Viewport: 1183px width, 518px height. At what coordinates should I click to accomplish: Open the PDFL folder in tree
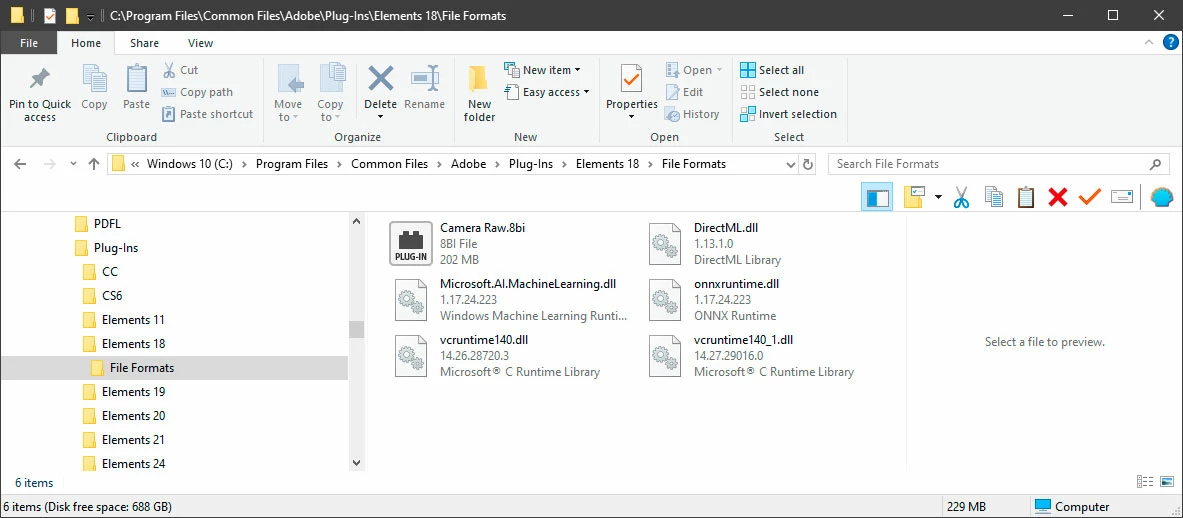[x=106, y=224]
